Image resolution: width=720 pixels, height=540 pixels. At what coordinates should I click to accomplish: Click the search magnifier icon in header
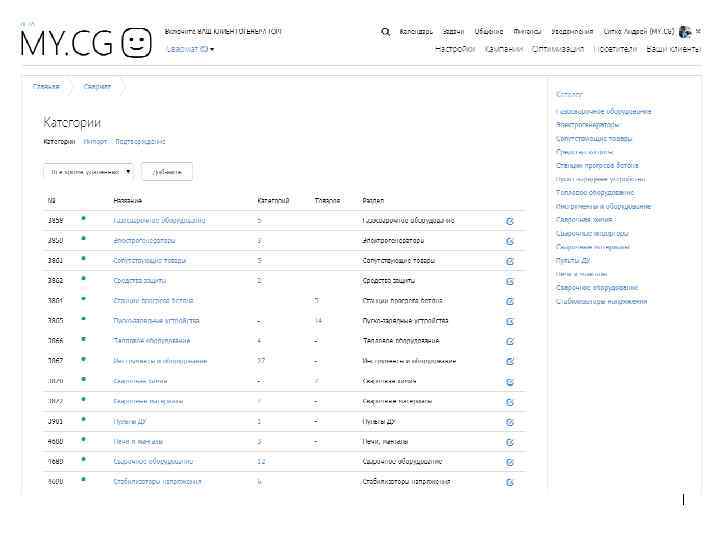point(386,32)
